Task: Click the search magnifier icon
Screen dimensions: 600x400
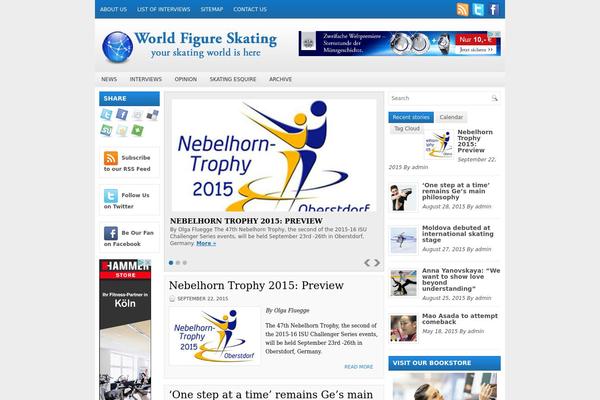Action: pyautogui.click(x=494, y=98)
